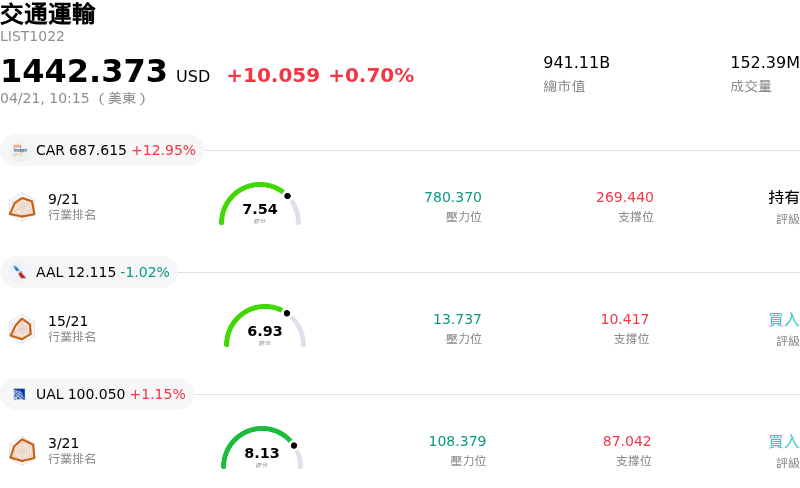
Task: Click the UAL airline logo icon
Action: click(20, 394)
